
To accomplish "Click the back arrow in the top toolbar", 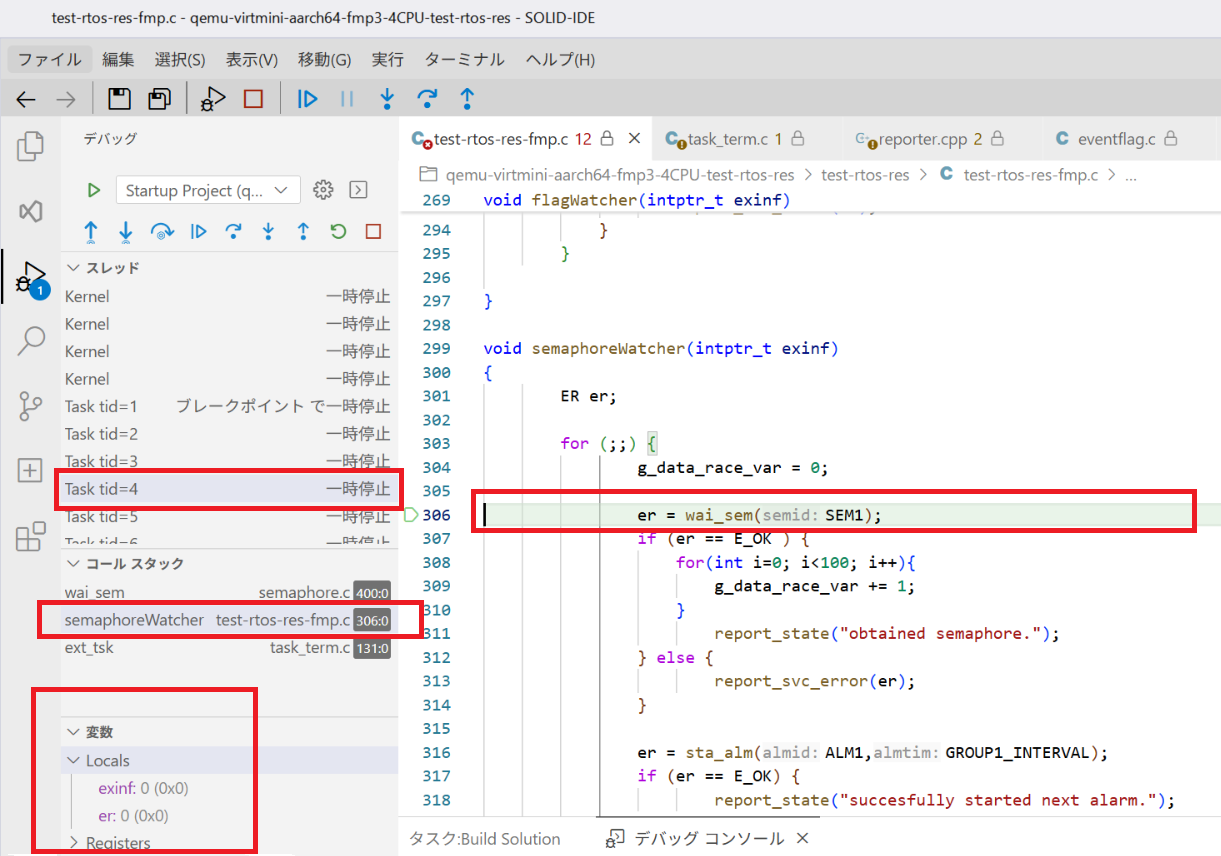I will coord(27,98).
